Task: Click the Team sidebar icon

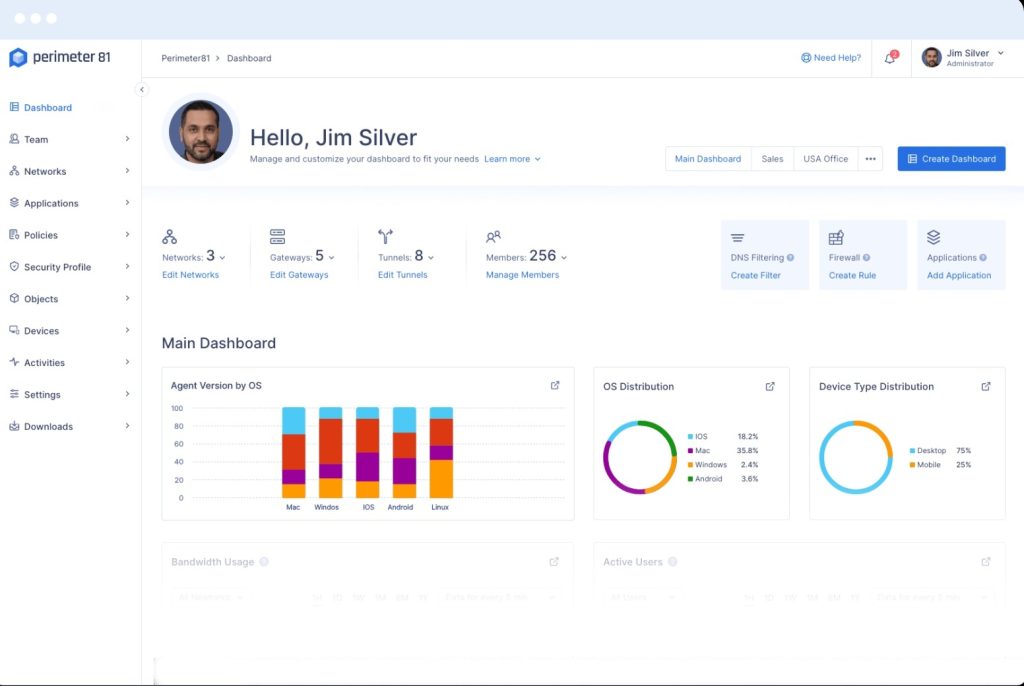Action: pos(14,139)
